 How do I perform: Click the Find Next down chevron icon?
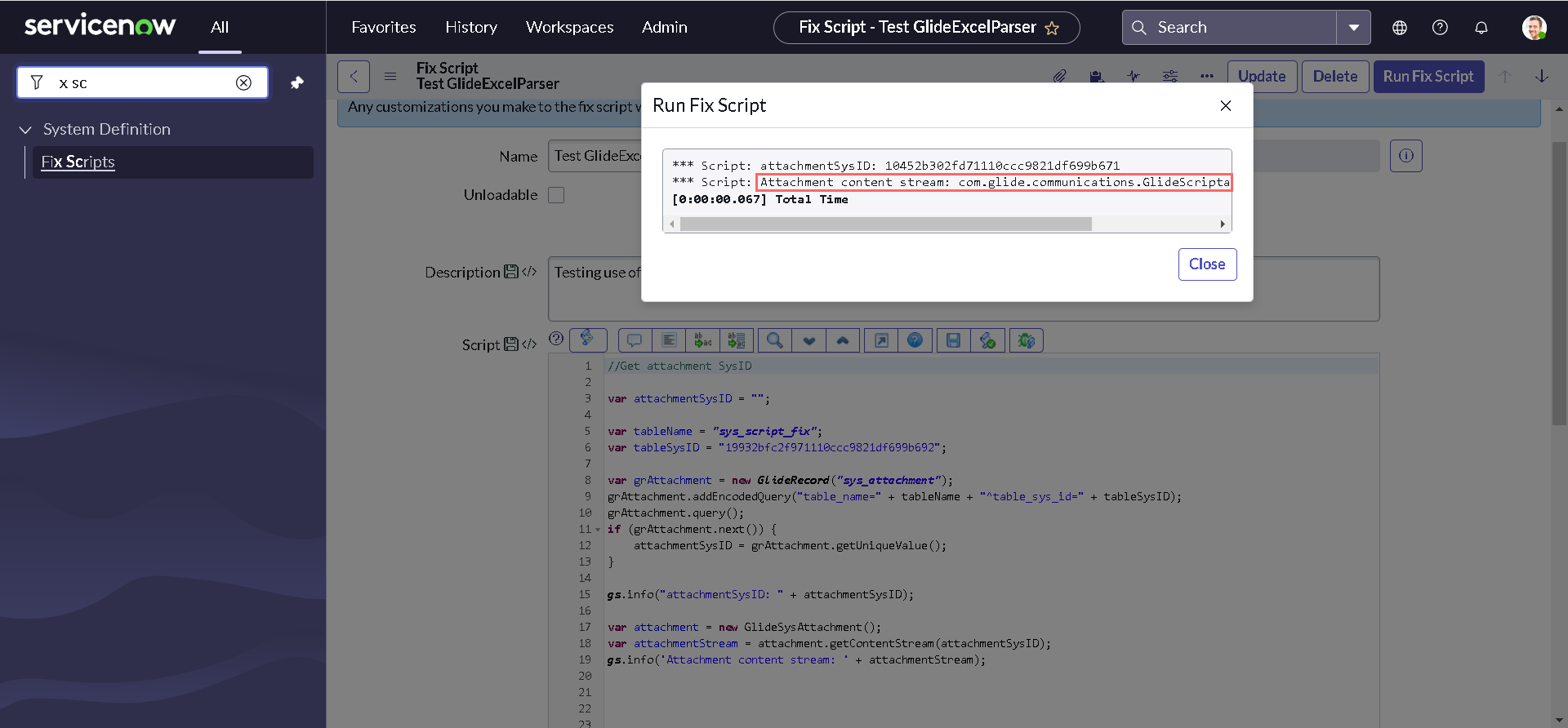tap(809, 340)
